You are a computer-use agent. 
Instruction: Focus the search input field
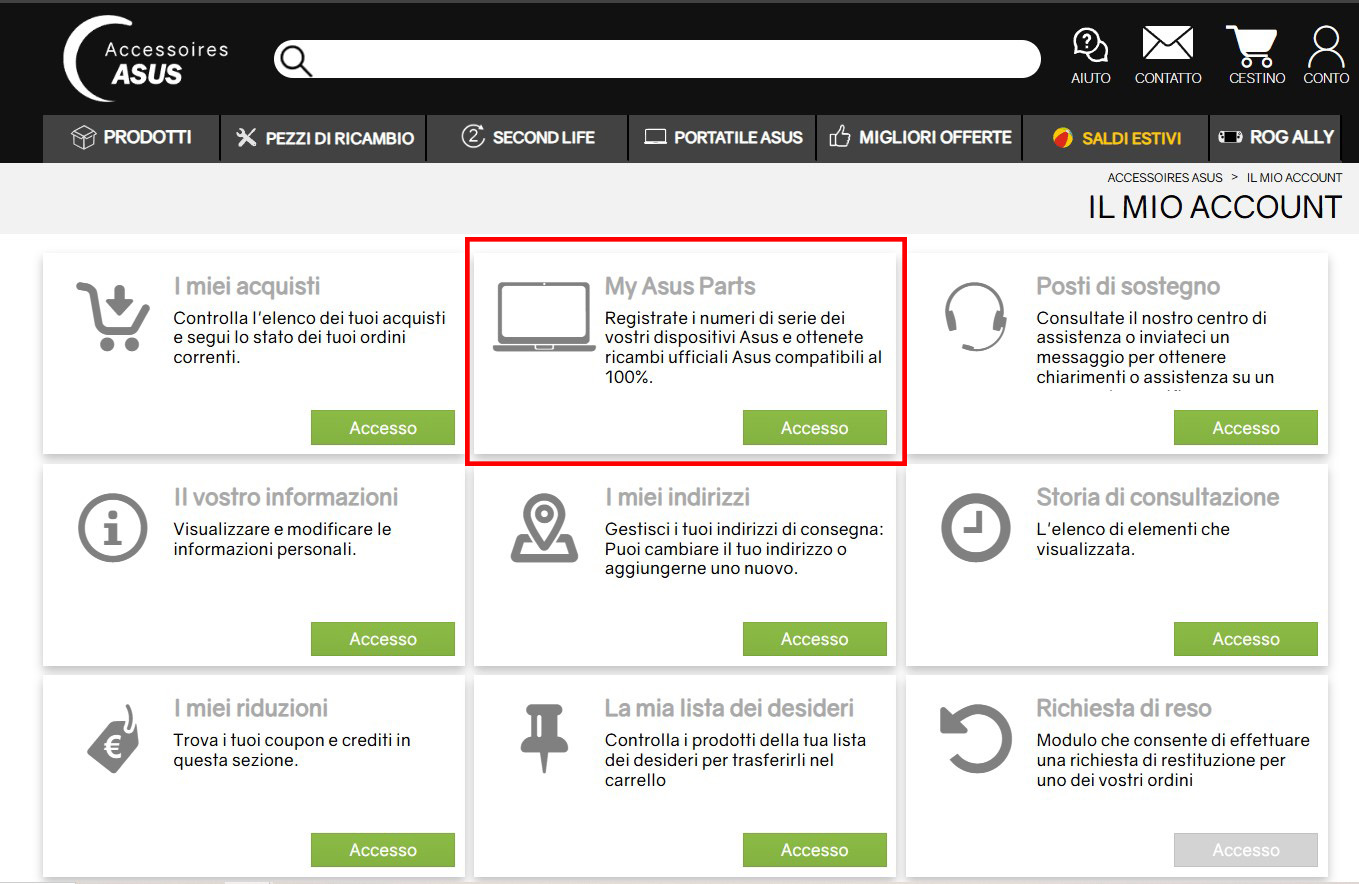(x=657, y=60)
